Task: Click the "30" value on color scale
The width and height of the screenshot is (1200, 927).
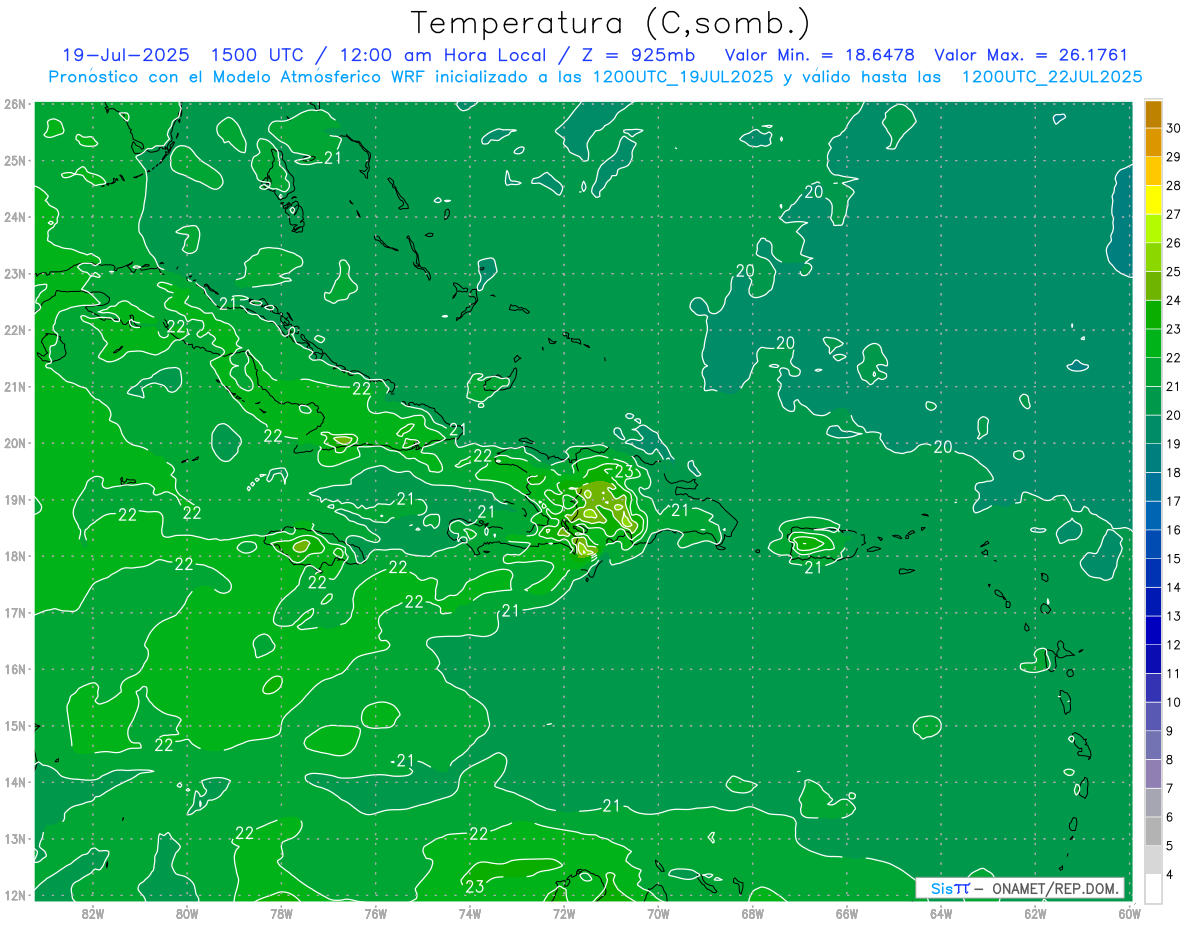Action: pos(1174,128)
